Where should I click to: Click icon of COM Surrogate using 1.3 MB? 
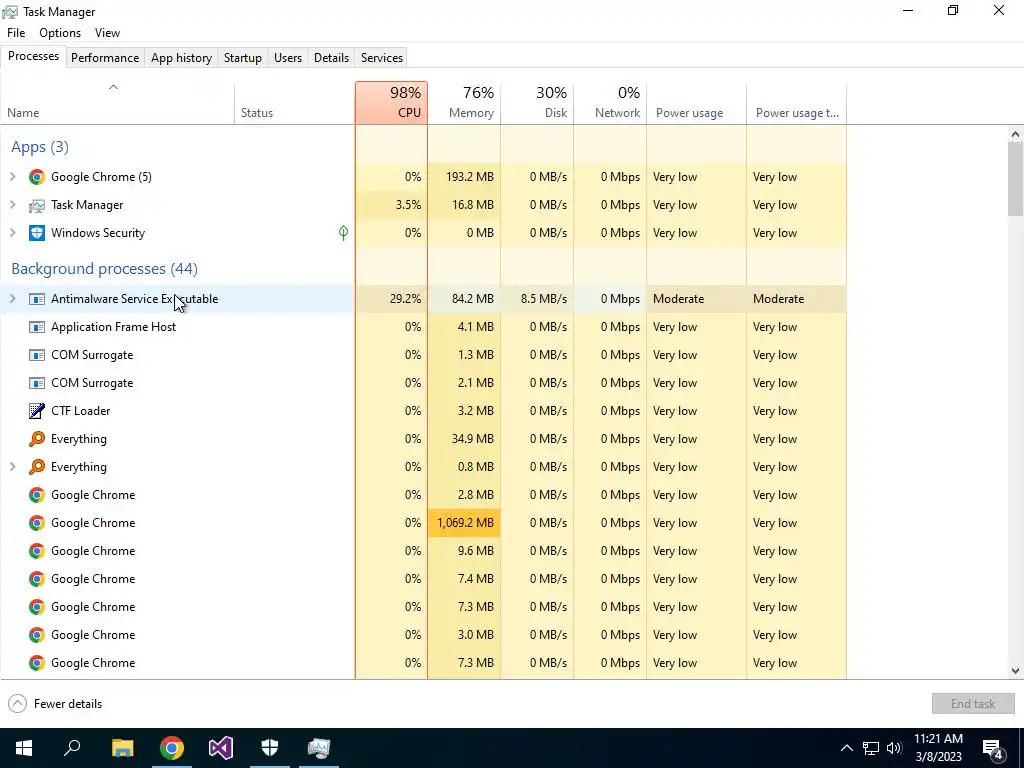pyautogui.click(x=37, y=355)
